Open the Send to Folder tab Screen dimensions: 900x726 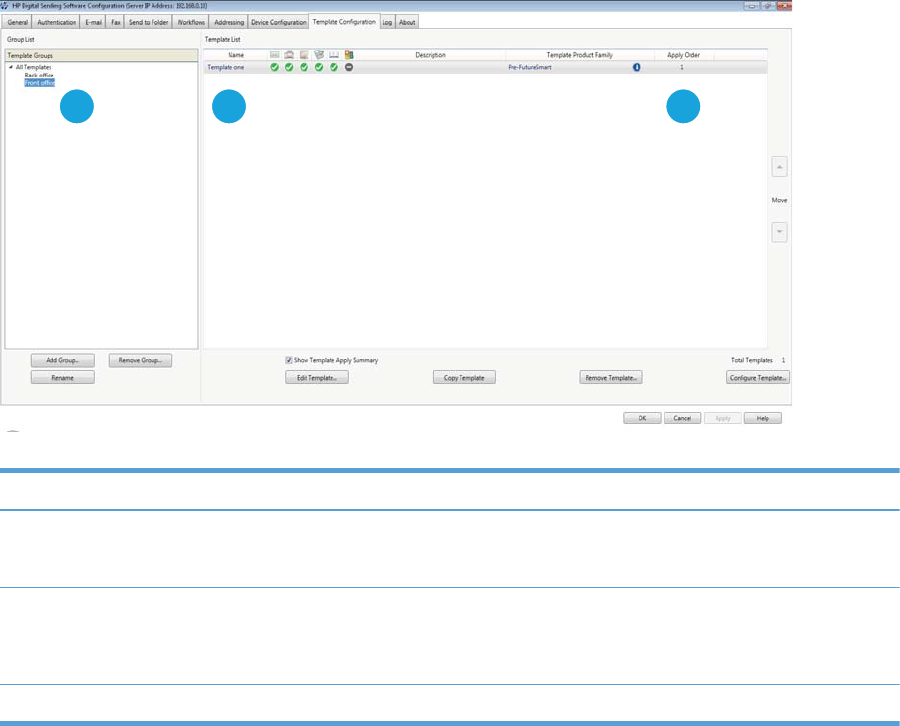pos(148,22)
